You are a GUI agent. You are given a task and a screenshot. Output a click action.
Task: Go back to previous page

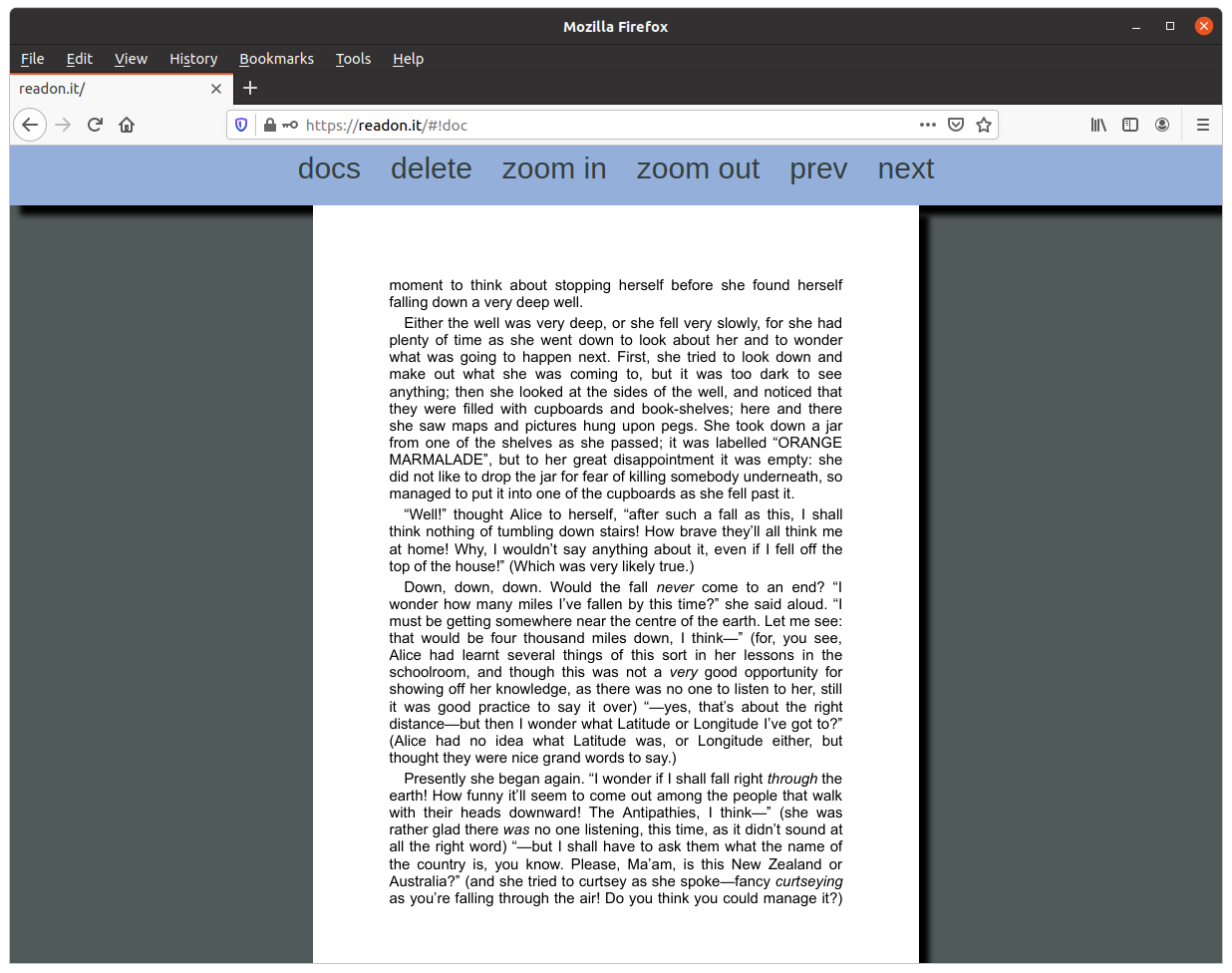click(30, 125)
